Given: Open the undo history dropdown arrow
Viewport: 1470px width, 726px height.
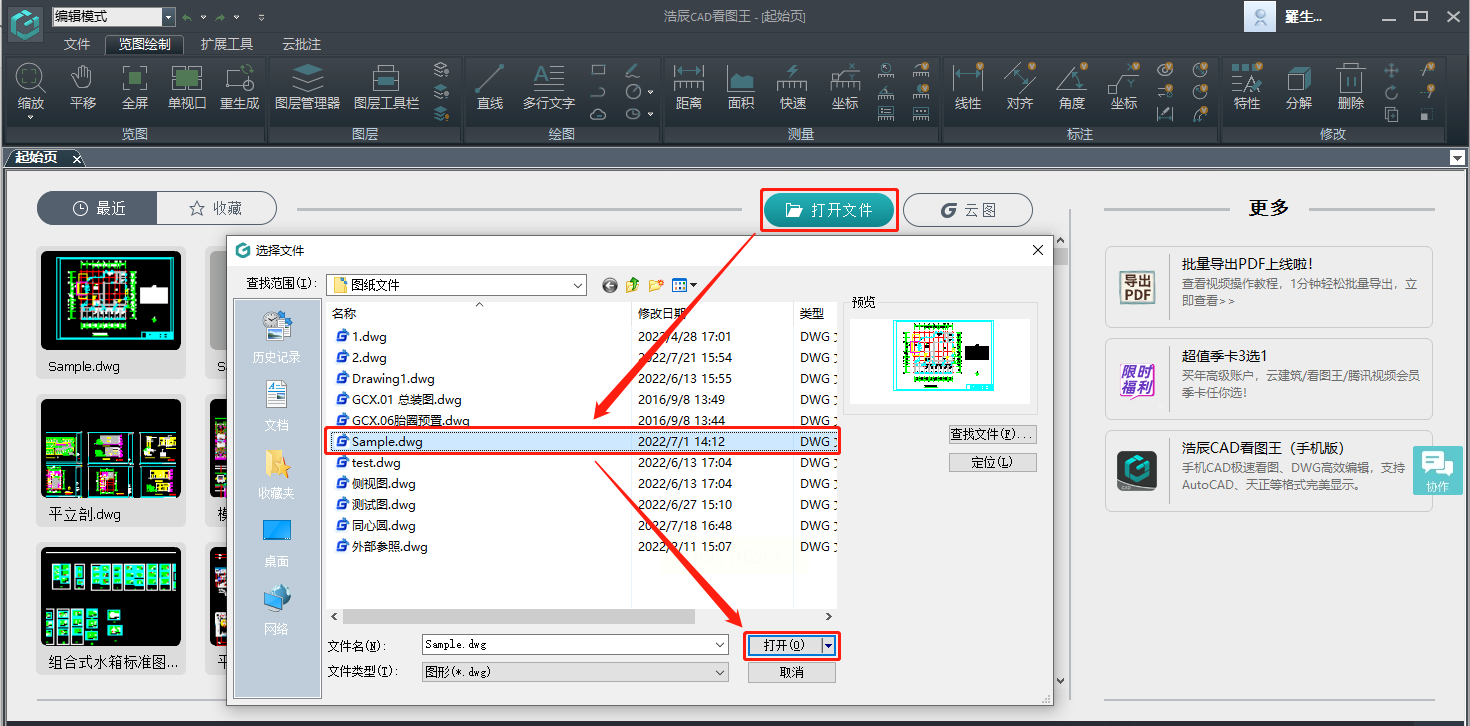Looking at the screenshot, I should [203, 17].
